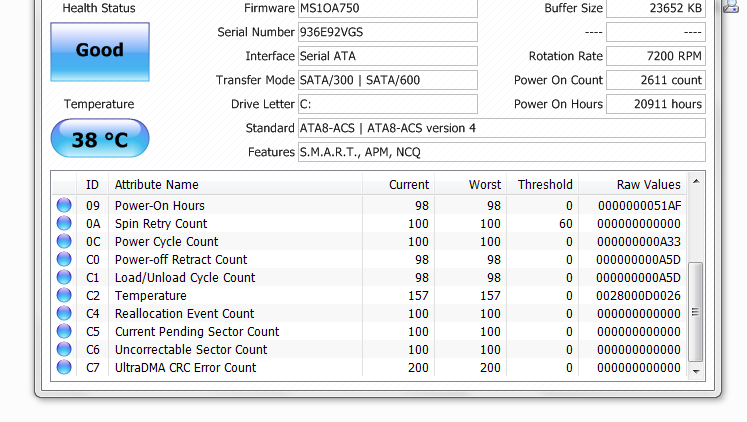Click status icon for Reallocation Event Count row
The height and width of the screenshot is (422, 747).
point(64,313)
